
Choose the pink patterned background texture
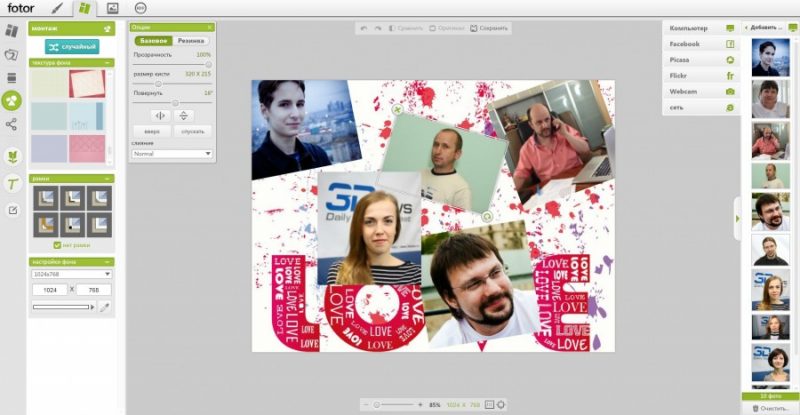[87, 149]
